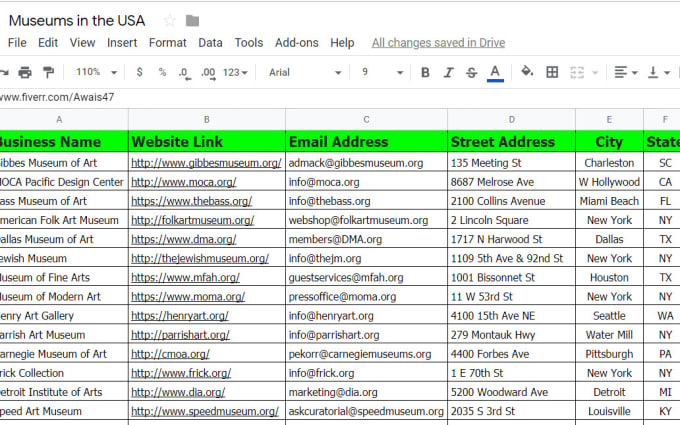The image size is (680, 425).
Task: Select the Email Address header cell
Action: (x=366, y=141)
